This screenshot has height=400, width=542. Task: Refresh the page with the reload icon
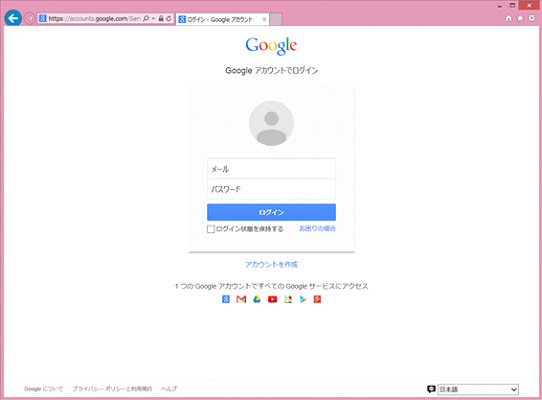[168, 18]
